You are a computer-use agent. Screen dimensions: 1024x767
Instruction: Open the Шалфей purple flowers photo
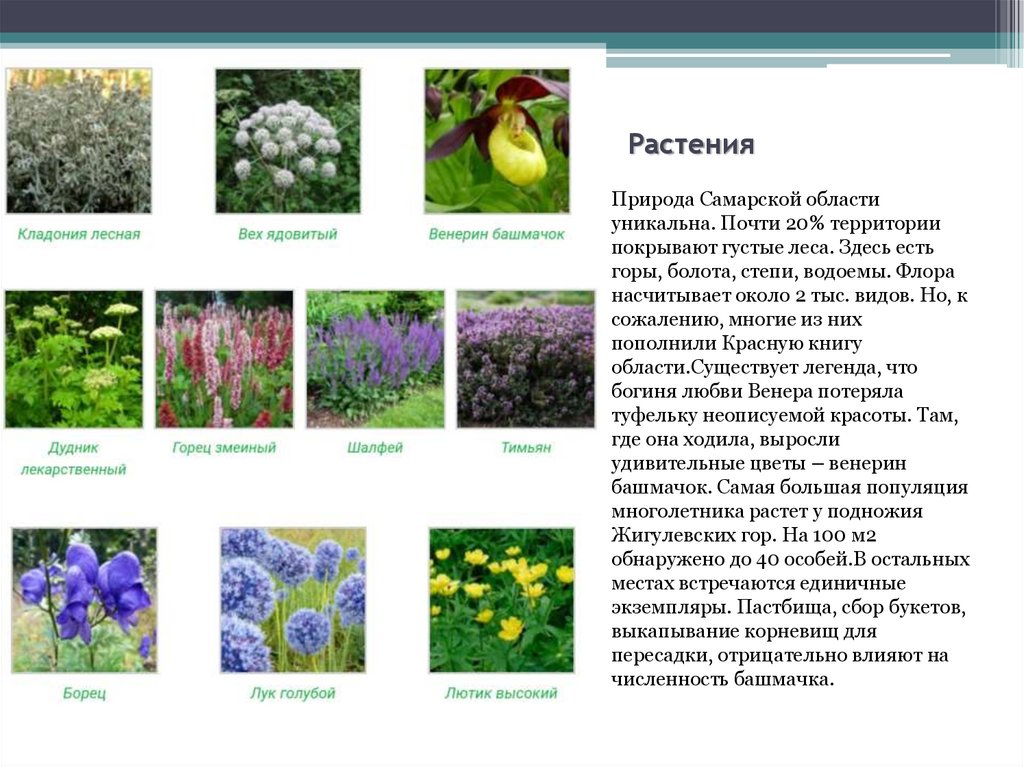376,359
